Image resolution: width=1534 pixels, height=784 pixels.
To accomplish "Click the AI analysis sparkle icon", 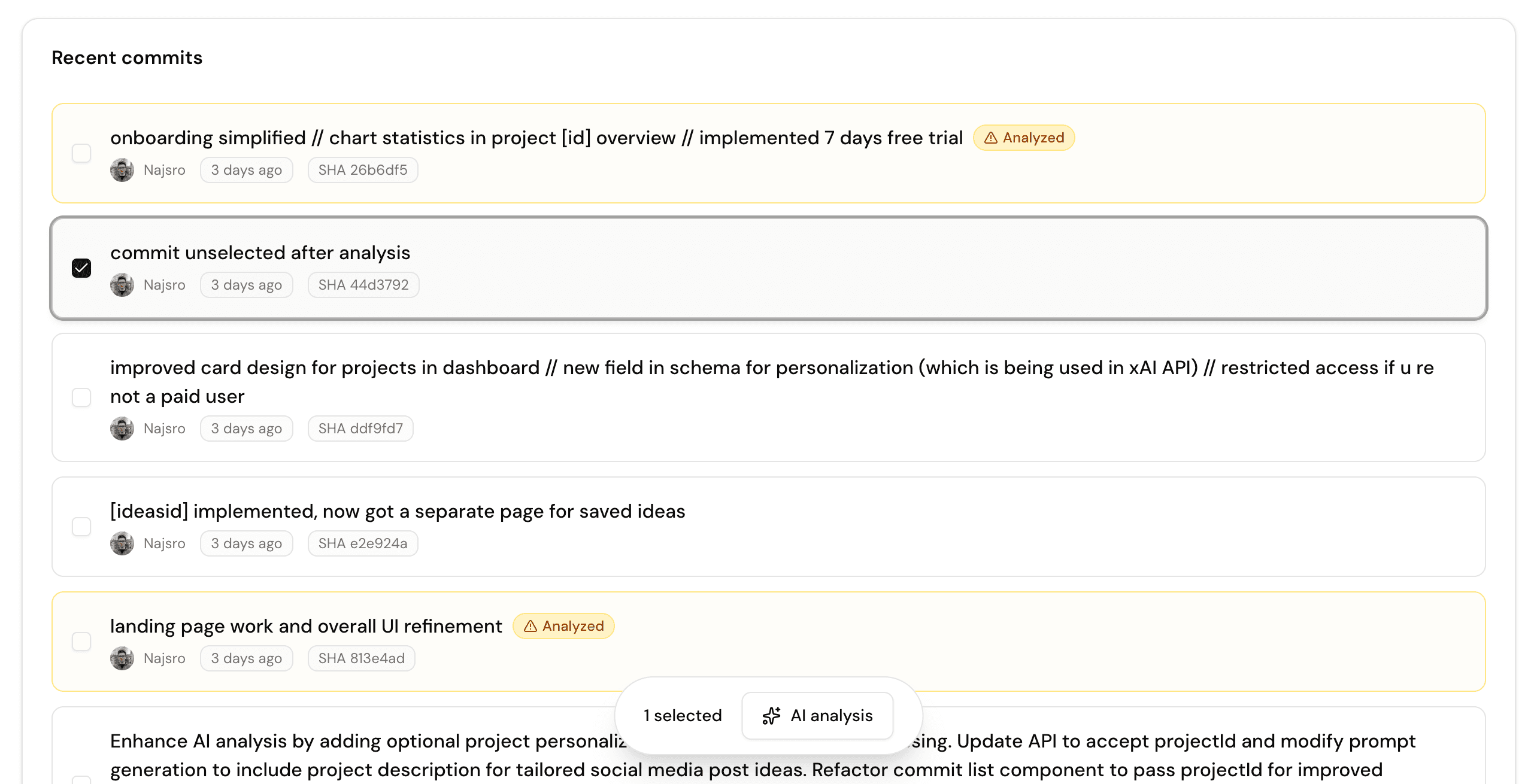I will (x=771, y=716).
